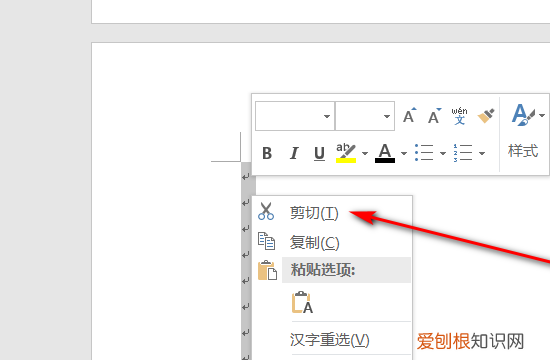Click the scissors cut icon

(x=266, y=211)
